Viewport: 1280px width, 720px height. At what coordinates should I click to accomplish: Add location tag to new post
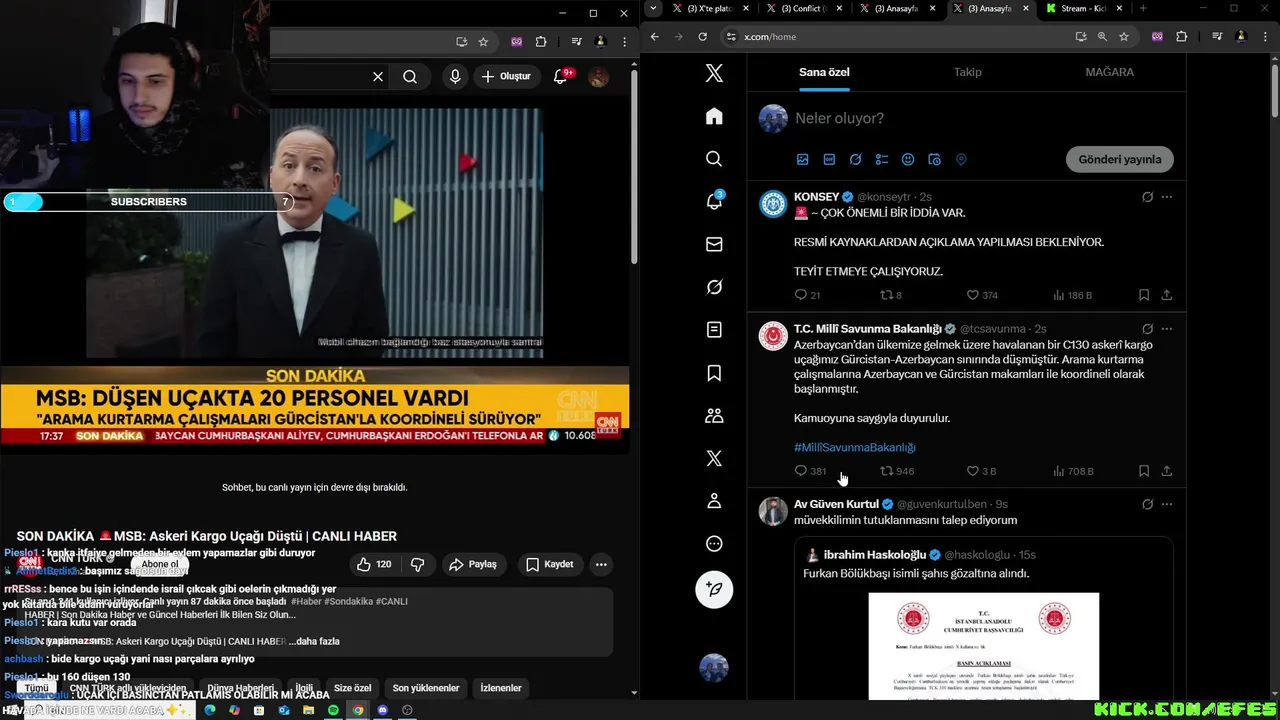961,159
